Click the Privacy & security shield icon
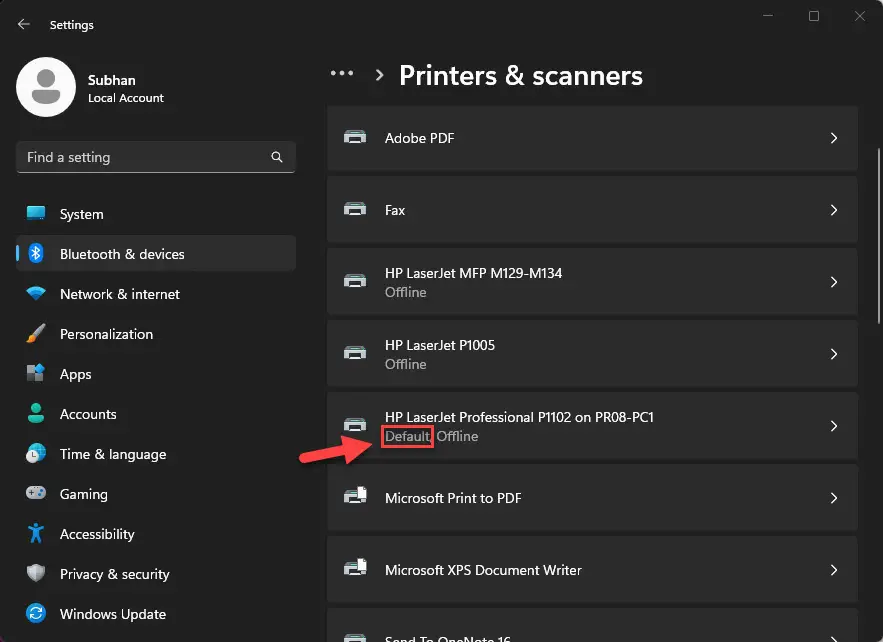This screenshot has width=883, height=642. click(x=36, y=574)
